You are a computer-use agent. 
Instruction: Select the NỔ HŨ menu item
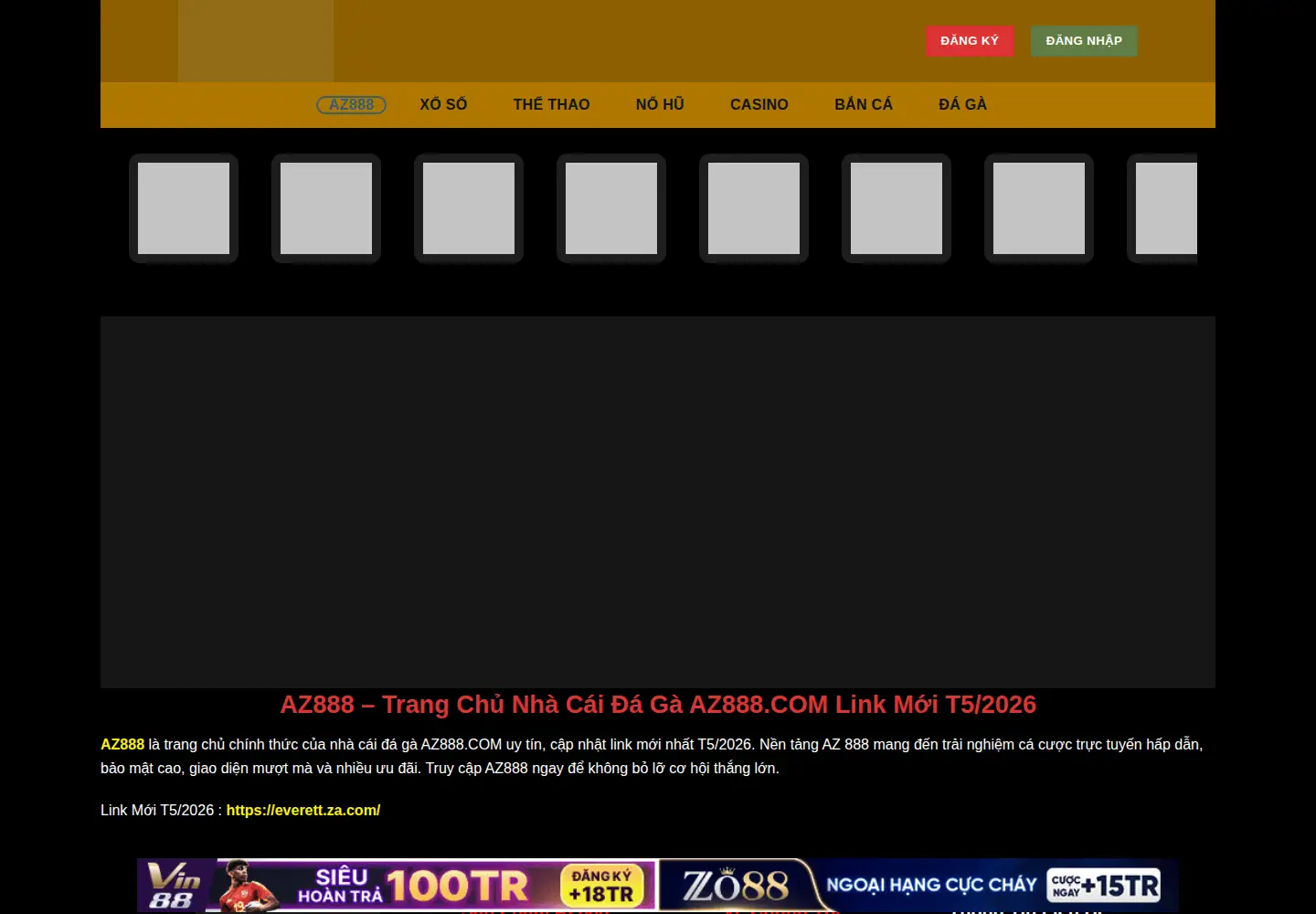point(660,105)
